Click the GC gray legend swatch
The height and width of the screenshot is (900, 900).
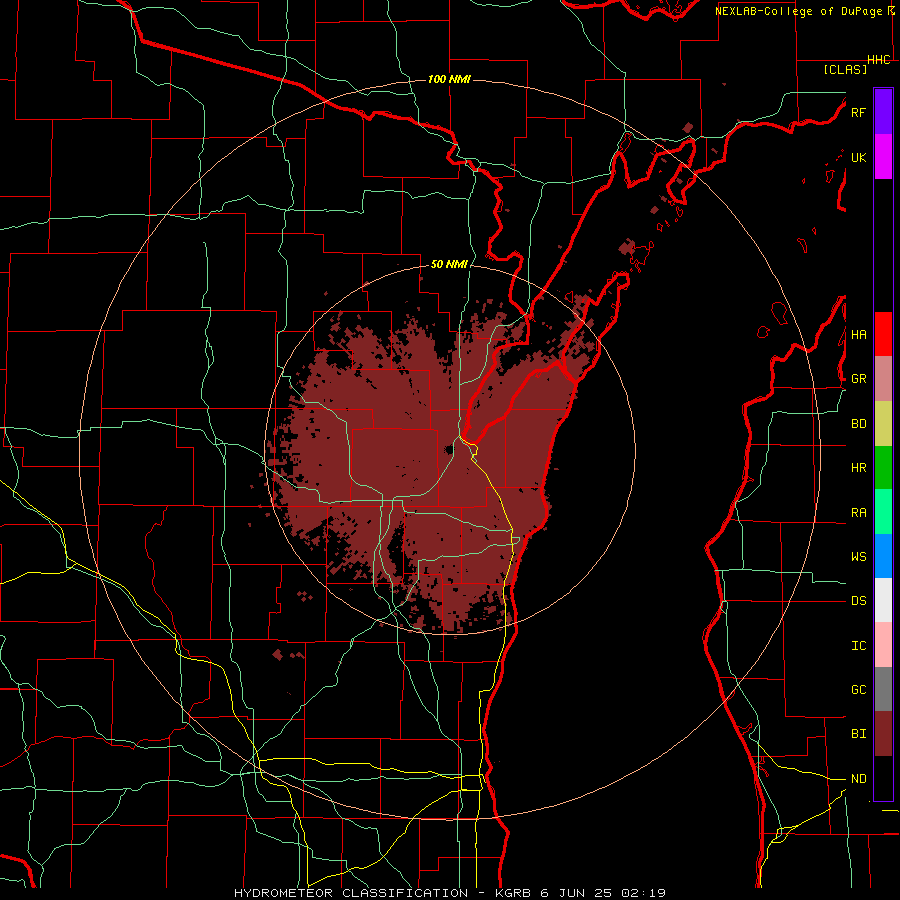coord(883,689)
